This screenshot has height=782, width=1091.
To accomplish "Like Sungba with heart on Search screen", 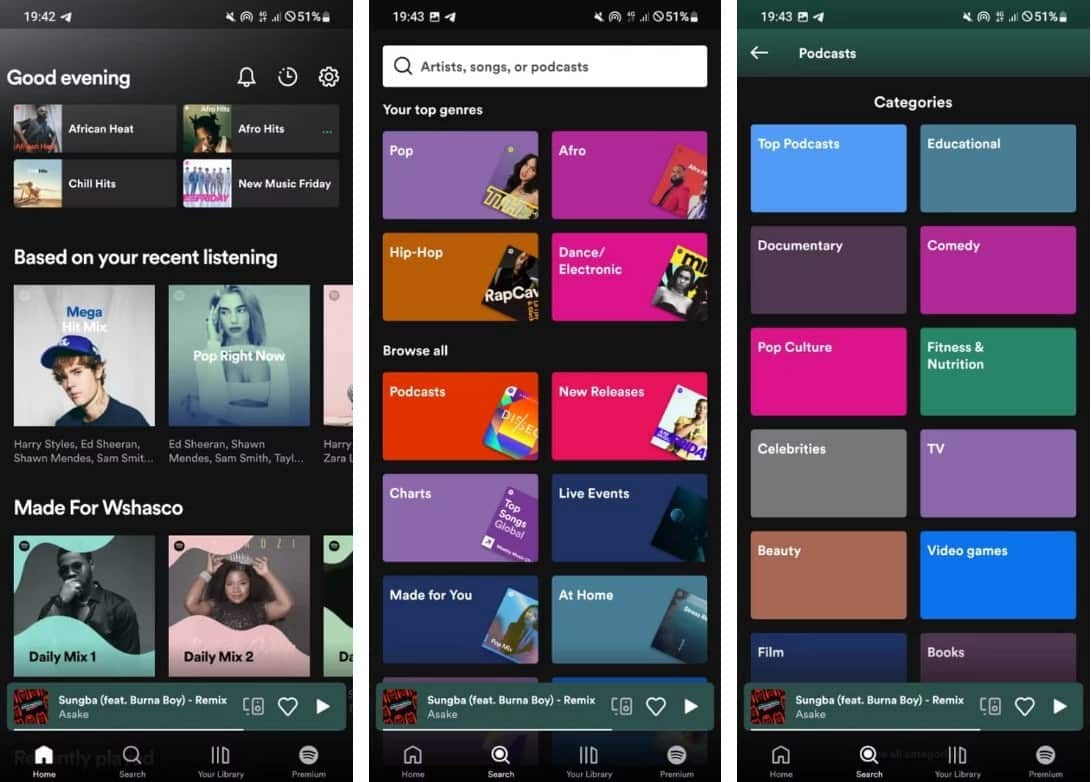I will [656, 706].
